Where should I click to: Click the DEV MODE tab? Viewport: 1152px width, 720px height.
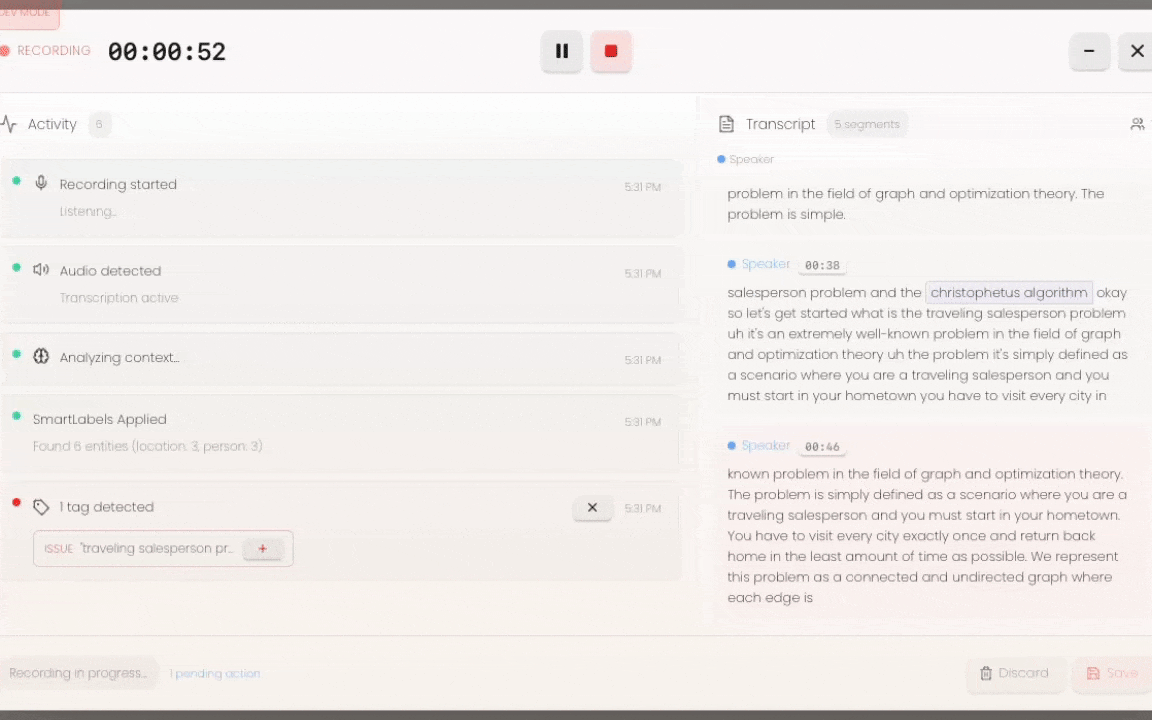click(x=25, y=12)
